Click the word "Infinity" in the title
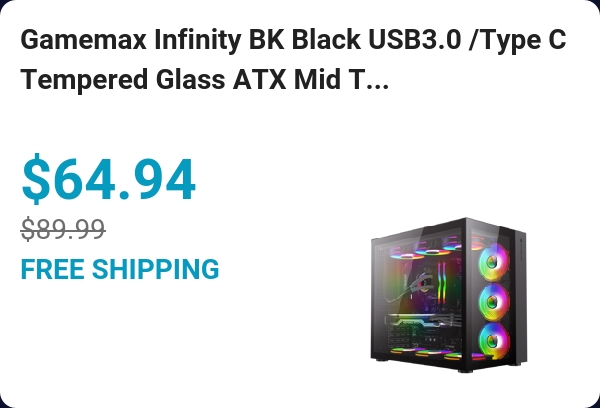Viewport: 600px width, 408px height. click(188, 41)
